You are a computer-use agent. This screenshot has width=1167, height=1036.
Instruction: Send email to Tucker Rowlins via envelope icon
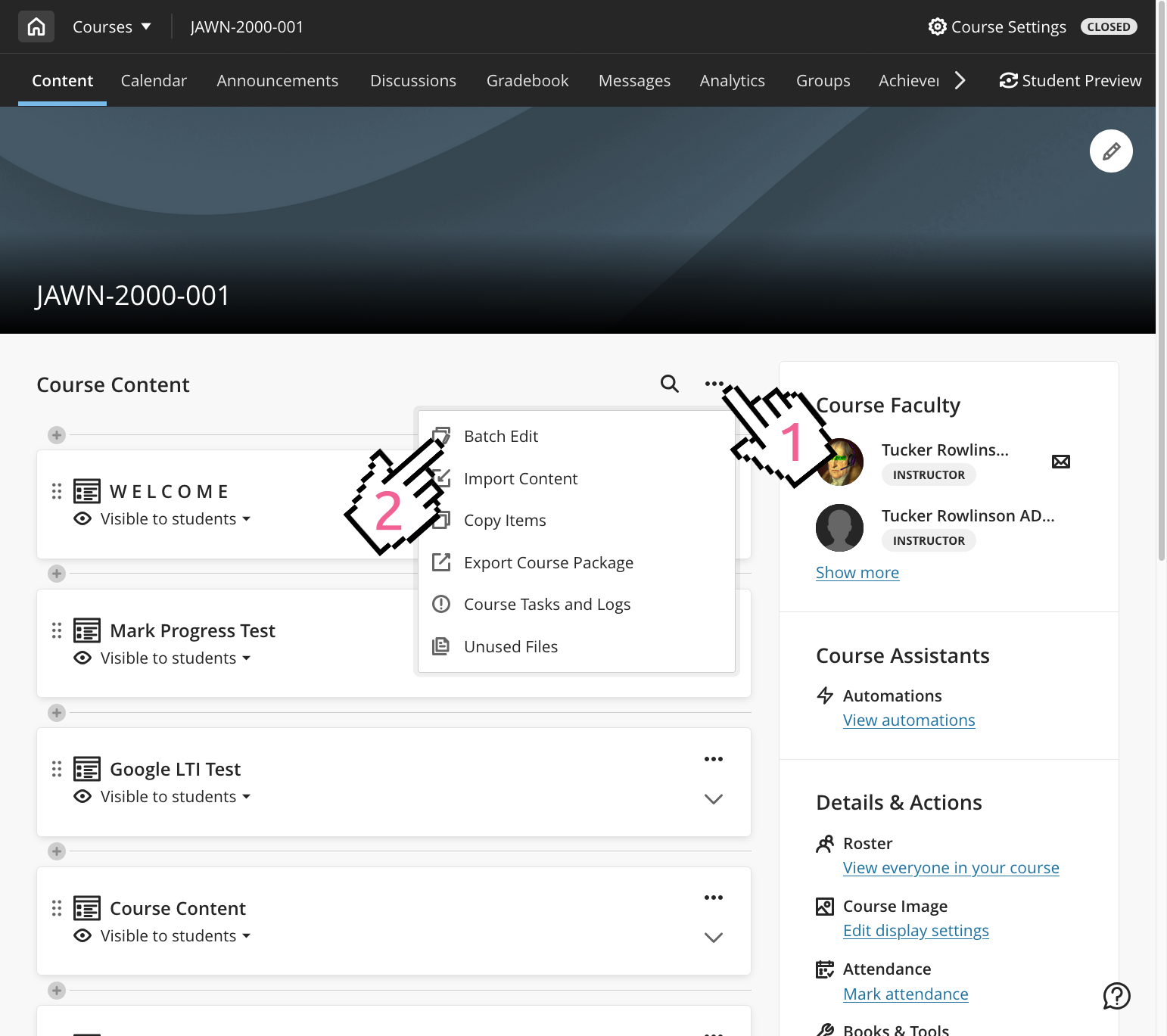(x=1060, y=462)
